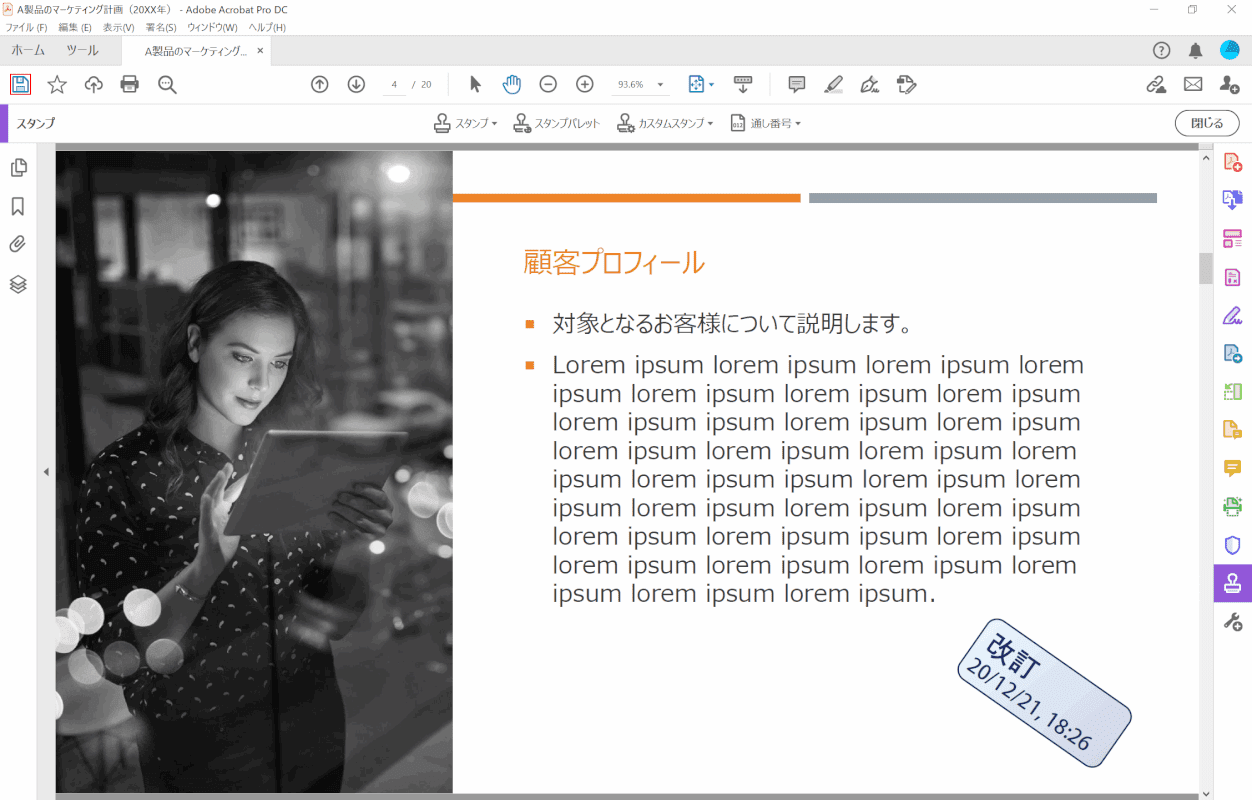Go to the previous page with the up arrow
1252x800 pixels.
click(x=320, y=85)
